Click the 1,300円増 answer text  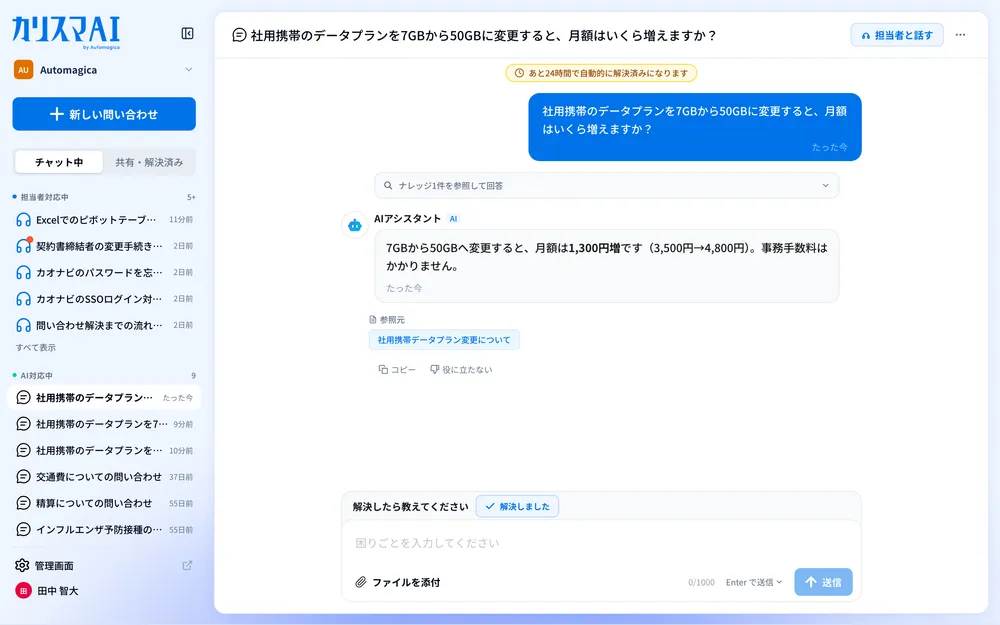(x=594, y=248)
